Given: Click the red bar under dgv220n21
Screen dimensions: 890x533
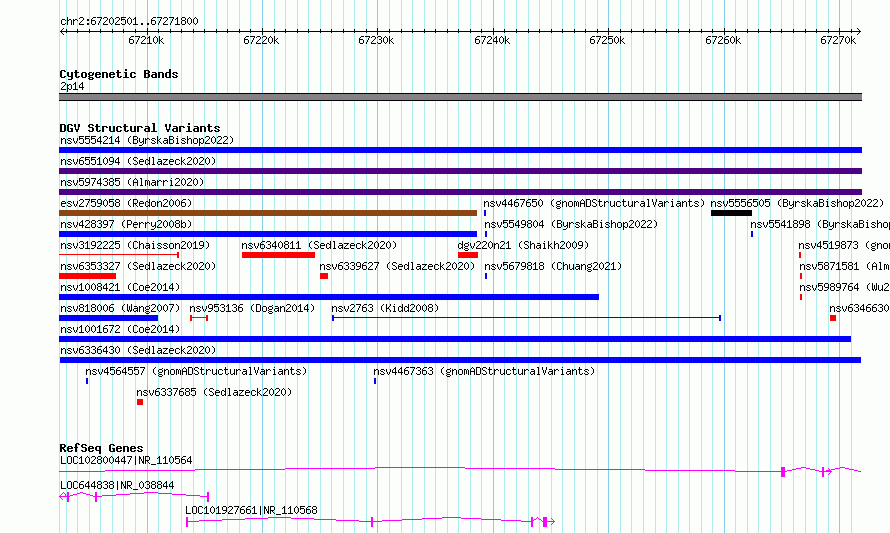Looking at the screenshot, I should (x=468, y=255).
